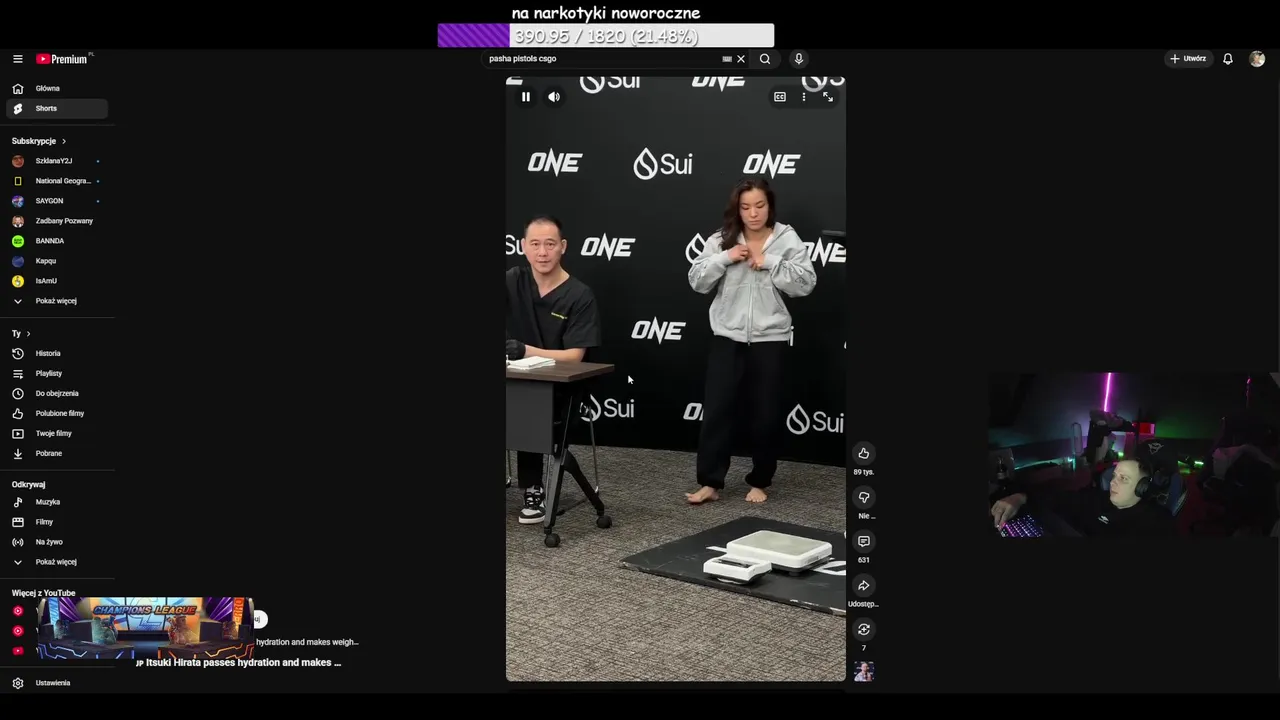Screen dimensions: 1280x720
Task: Click the Champions League overlay thumbnail
Action: point(146,628)
